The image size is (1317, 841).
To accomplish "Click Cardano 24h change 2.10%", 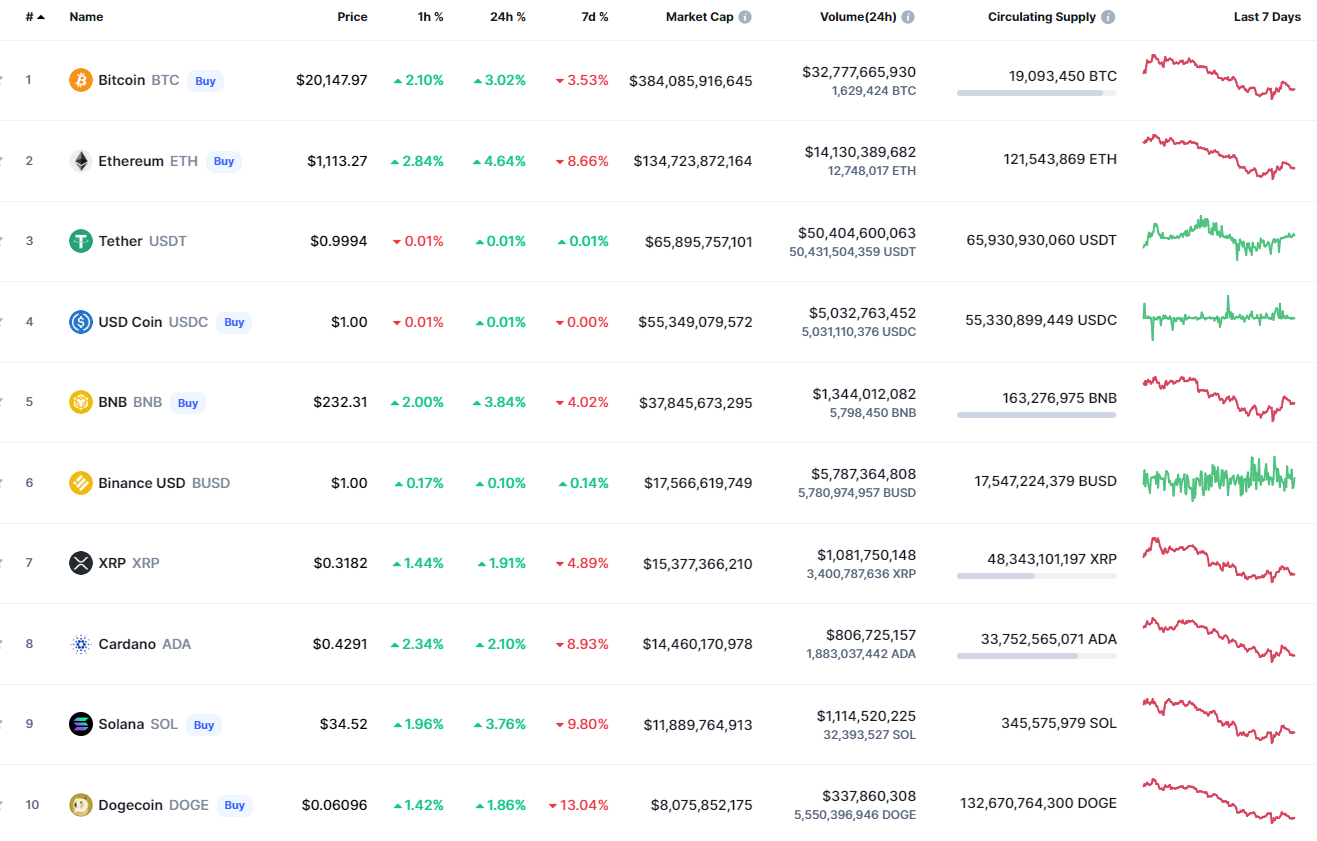I will [x=501, y=644].
